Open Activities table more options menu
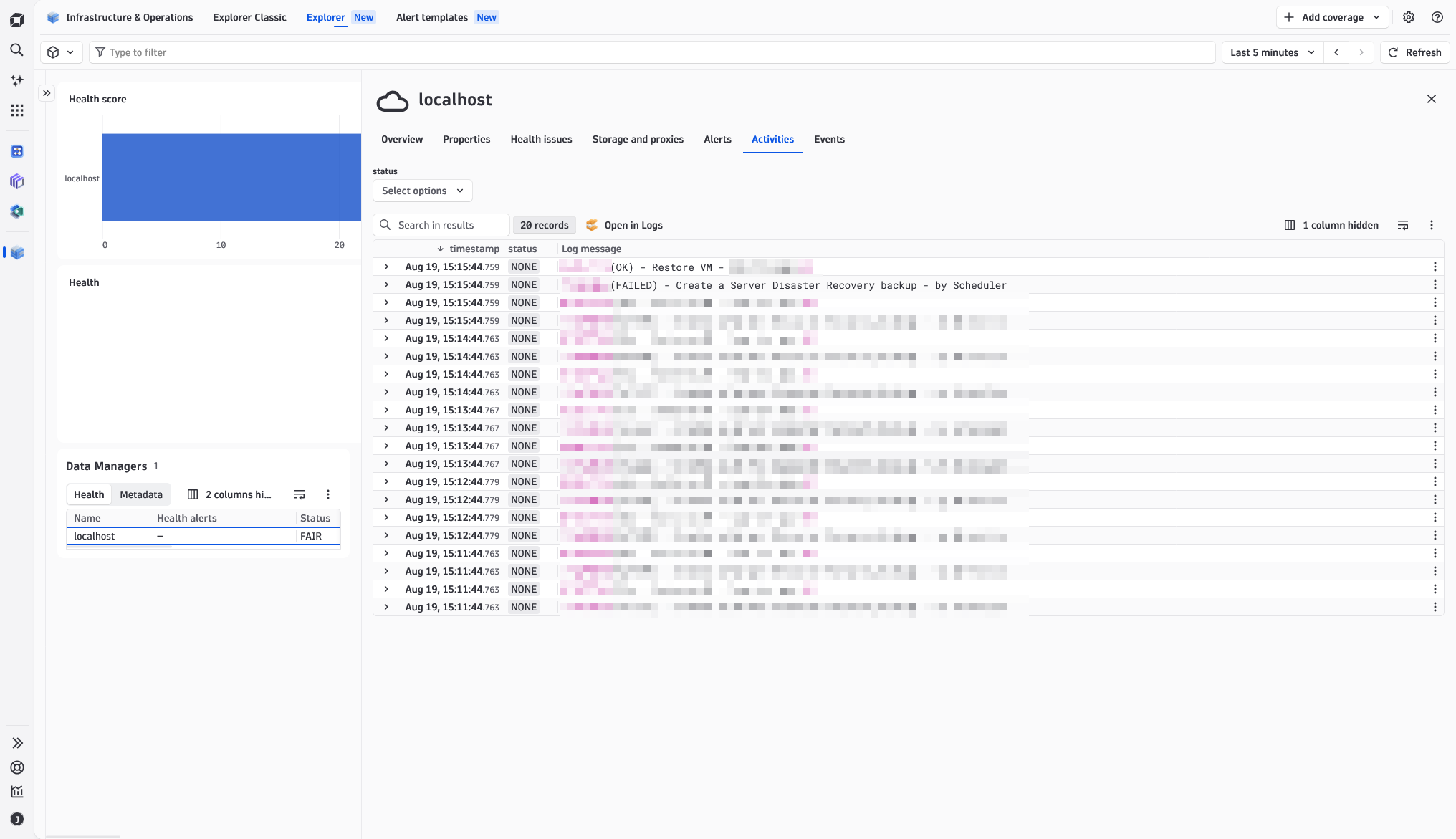Screen dimensions: 1456x839 click(1432, 225)
